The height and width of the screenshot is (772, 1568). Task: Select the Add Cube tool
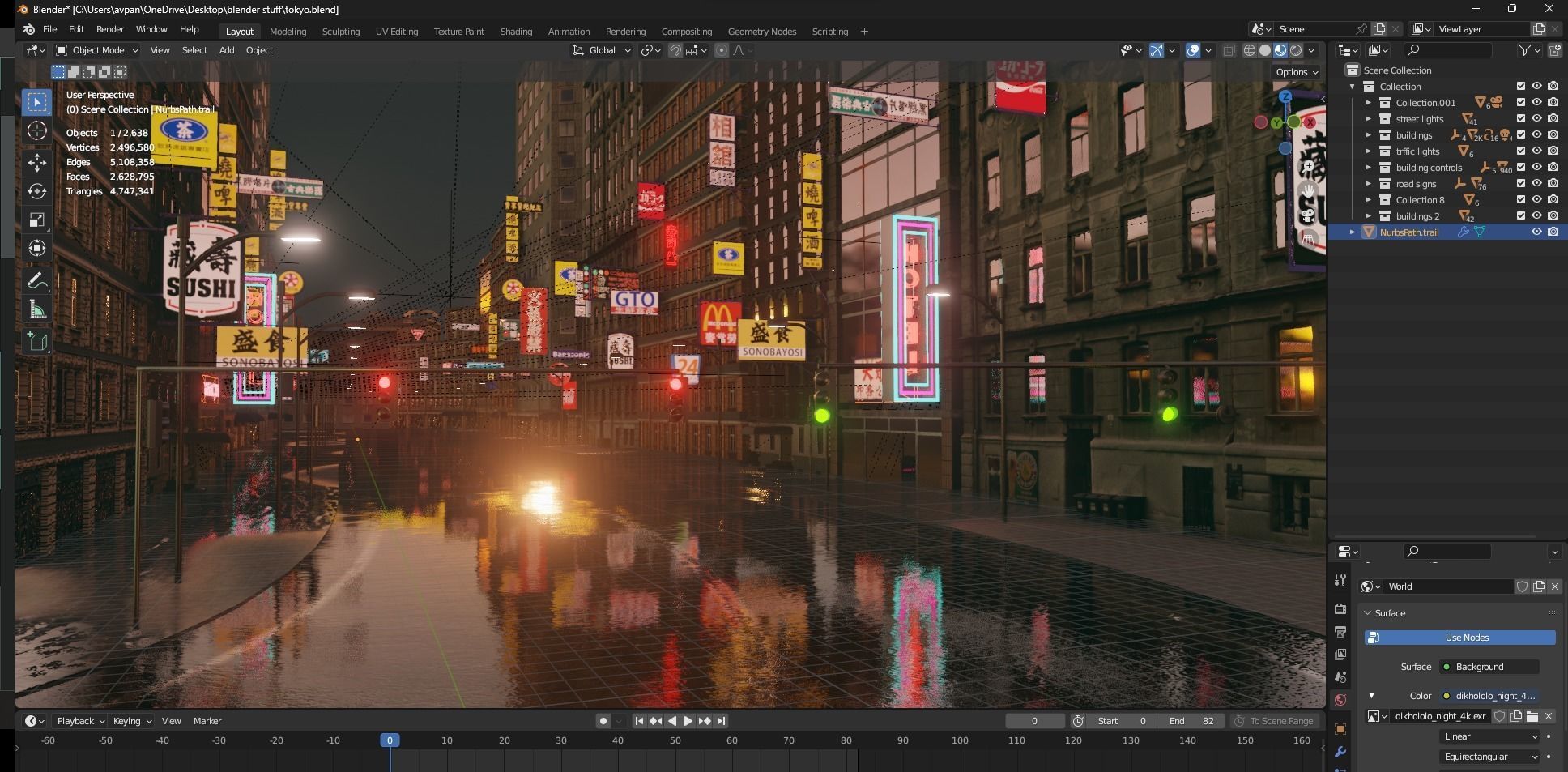(x=37, y=341)
